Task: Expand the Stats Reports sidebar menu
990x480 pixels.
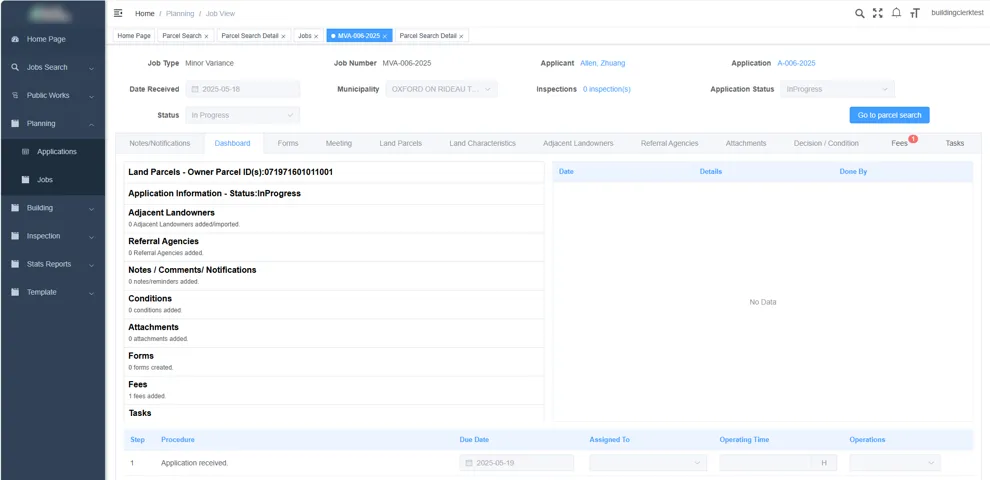Action: [92, 265]
